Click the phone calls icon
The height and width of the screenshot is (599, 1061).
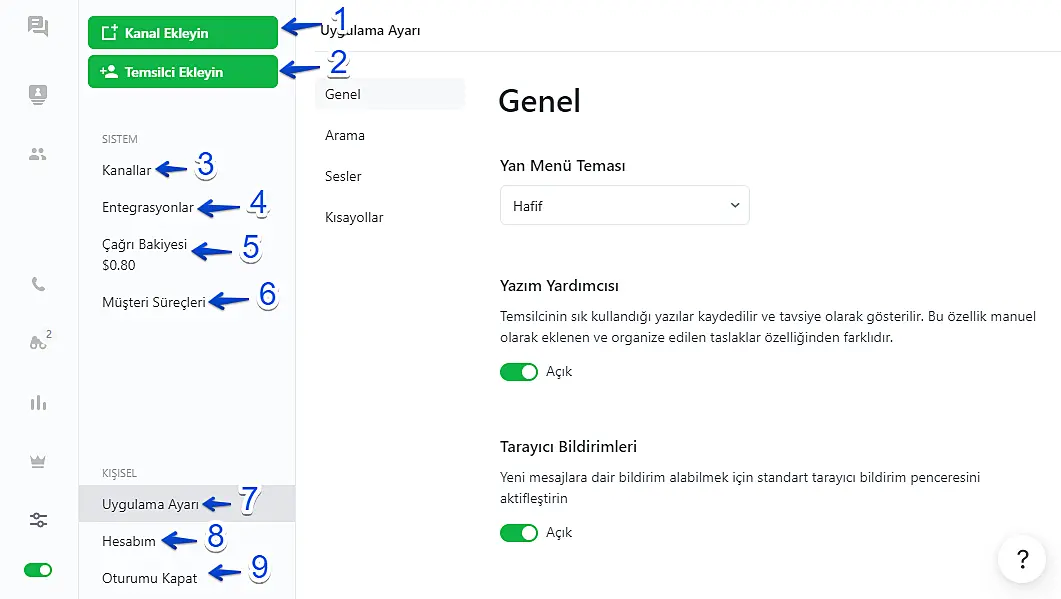[38, 284]
